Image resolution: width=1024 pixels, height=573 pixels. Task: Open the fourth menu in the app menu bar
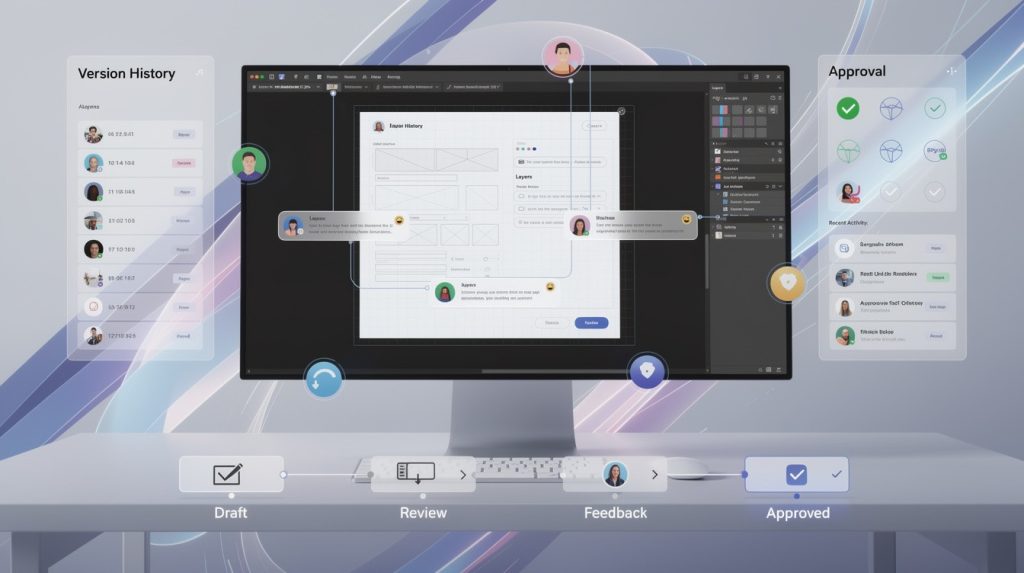(x=394, y=77)
